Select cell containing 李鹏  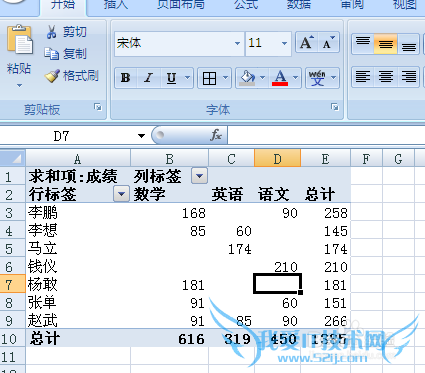[x=78, y=213]
